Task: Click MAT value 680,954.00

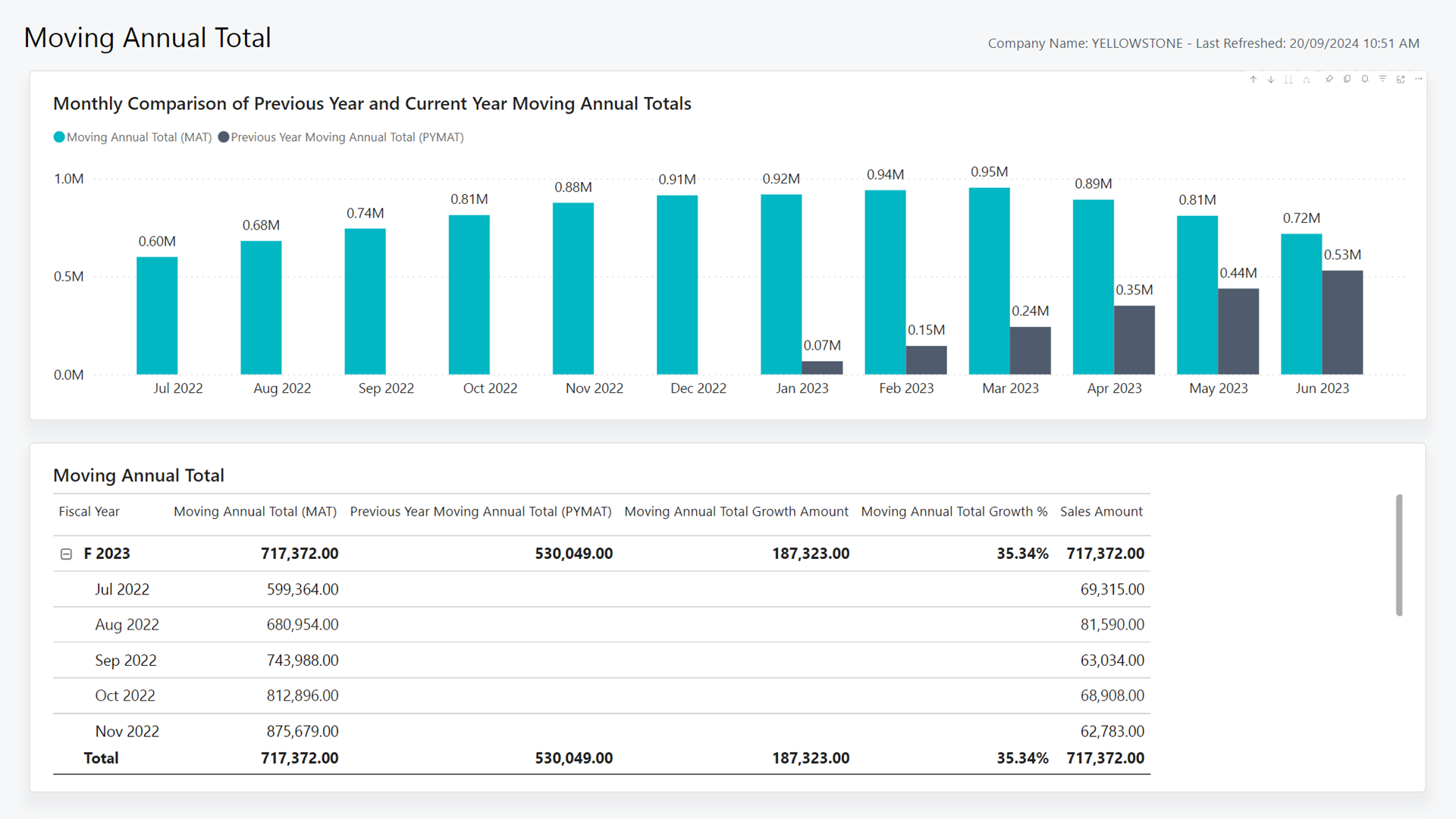Action: (303, 625)
